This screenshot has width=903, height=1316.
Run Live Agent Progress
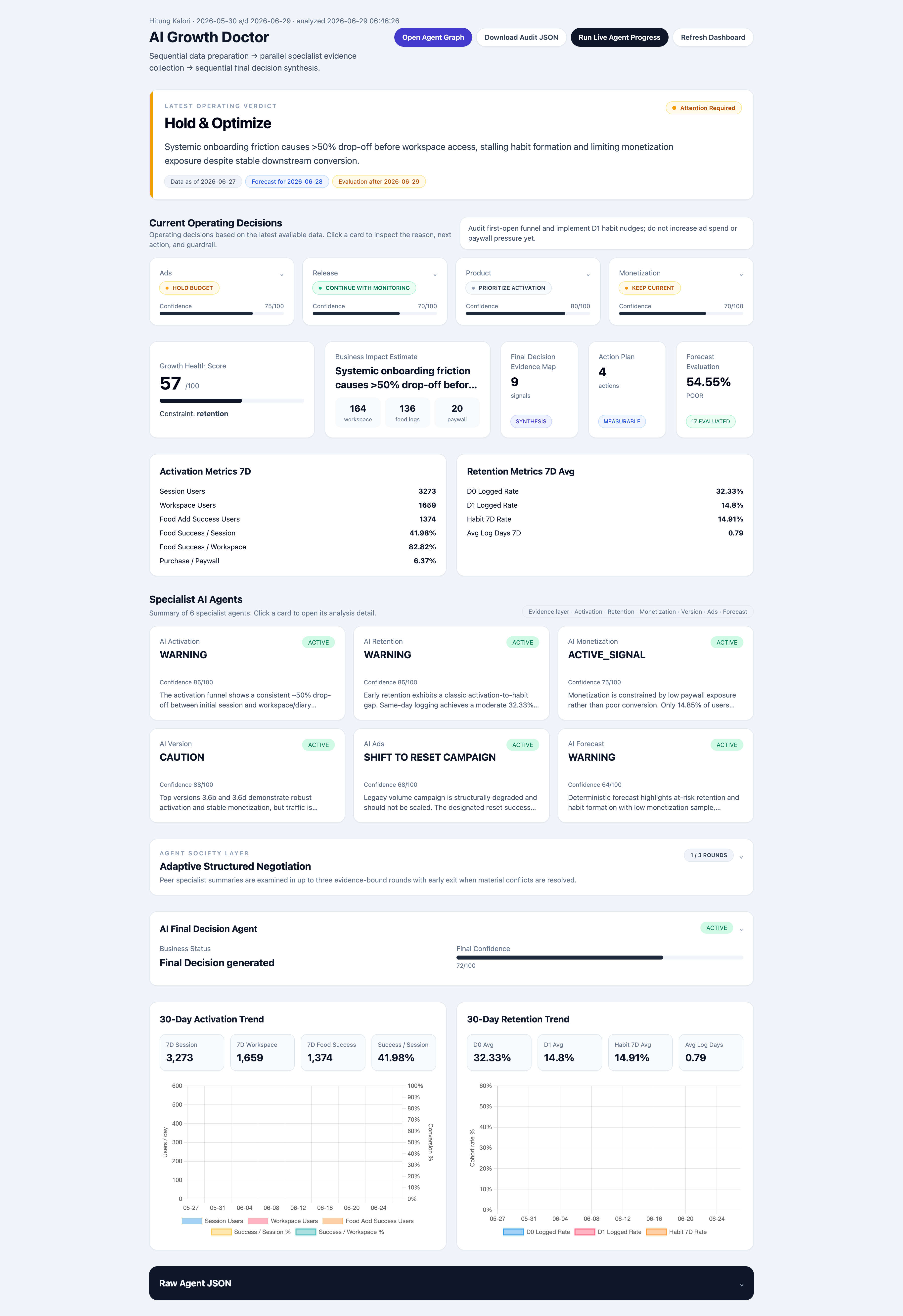tap(619, 37)
